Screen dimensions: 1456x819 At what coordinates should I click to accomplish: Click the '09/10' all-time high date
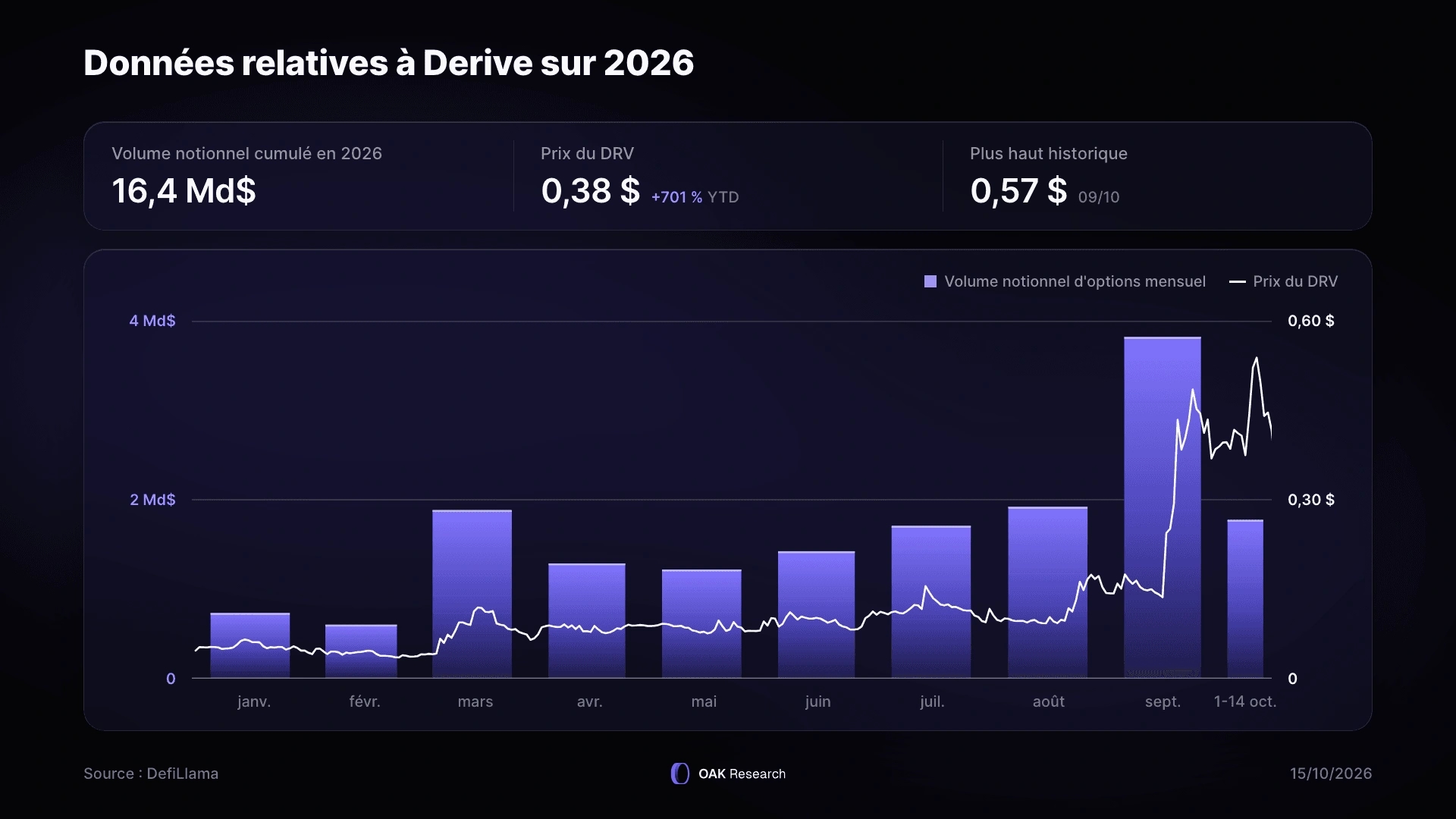pyautogui.click(x=1099, y=197)
